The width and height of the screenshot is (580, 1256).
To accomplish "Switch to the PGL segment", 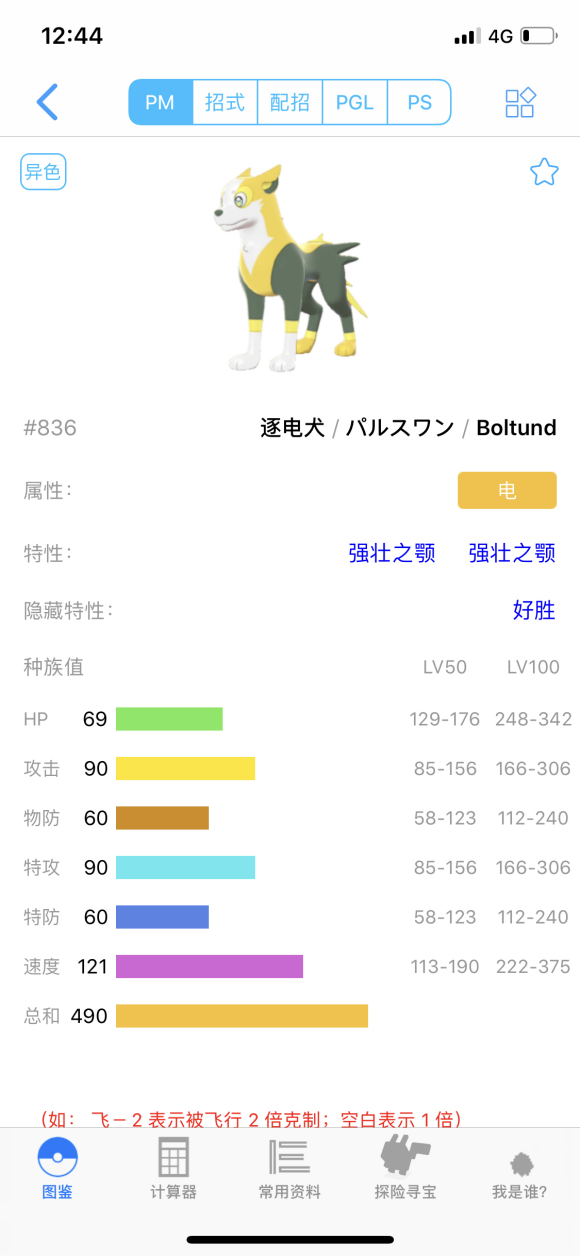I will pos(354,102).
